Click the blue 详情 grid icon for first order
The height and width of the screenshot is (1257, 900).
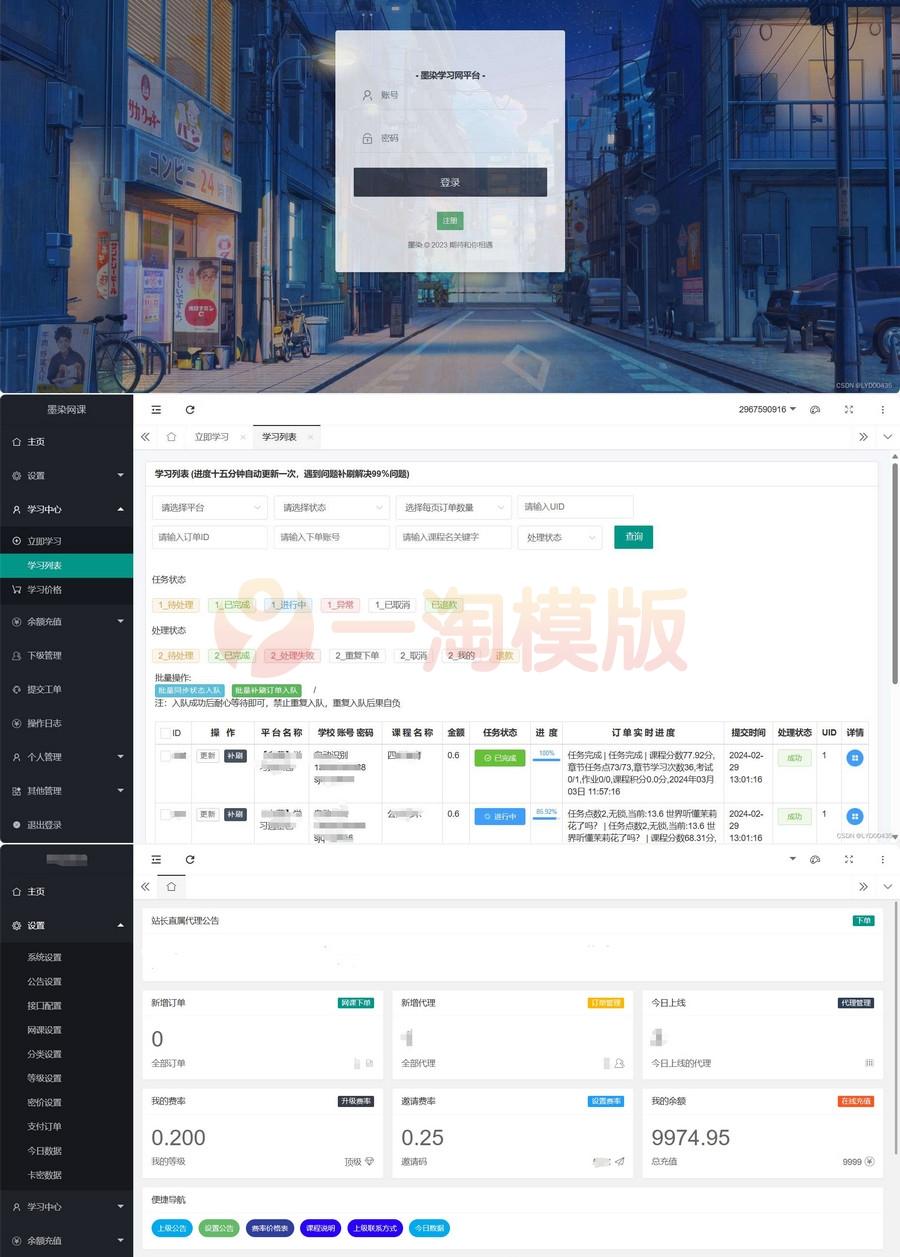853,759
